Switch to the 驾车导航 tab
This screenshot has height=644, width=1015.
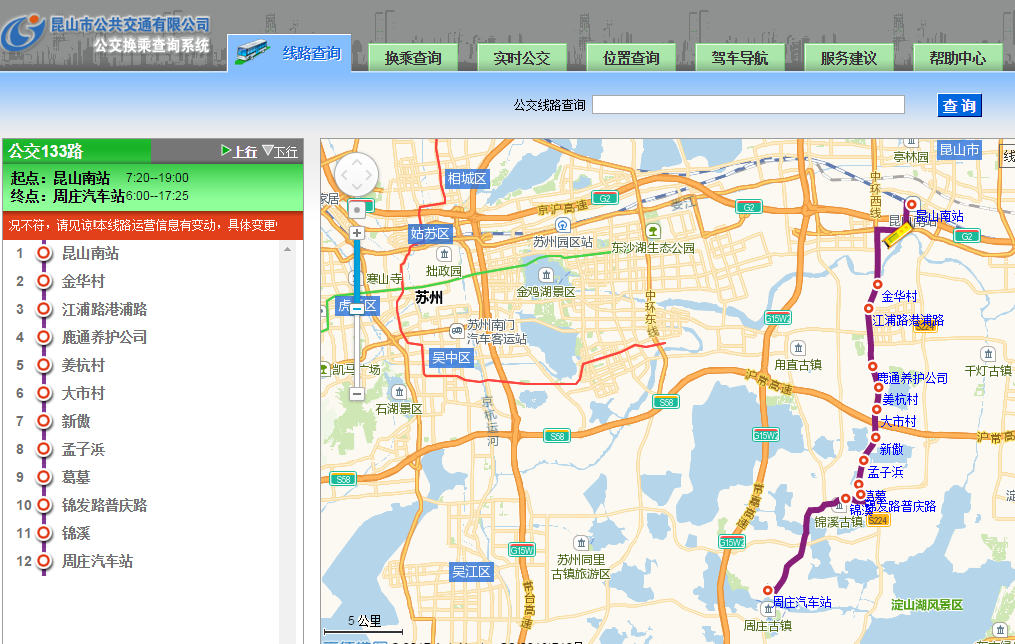click(x=740, y=58)
